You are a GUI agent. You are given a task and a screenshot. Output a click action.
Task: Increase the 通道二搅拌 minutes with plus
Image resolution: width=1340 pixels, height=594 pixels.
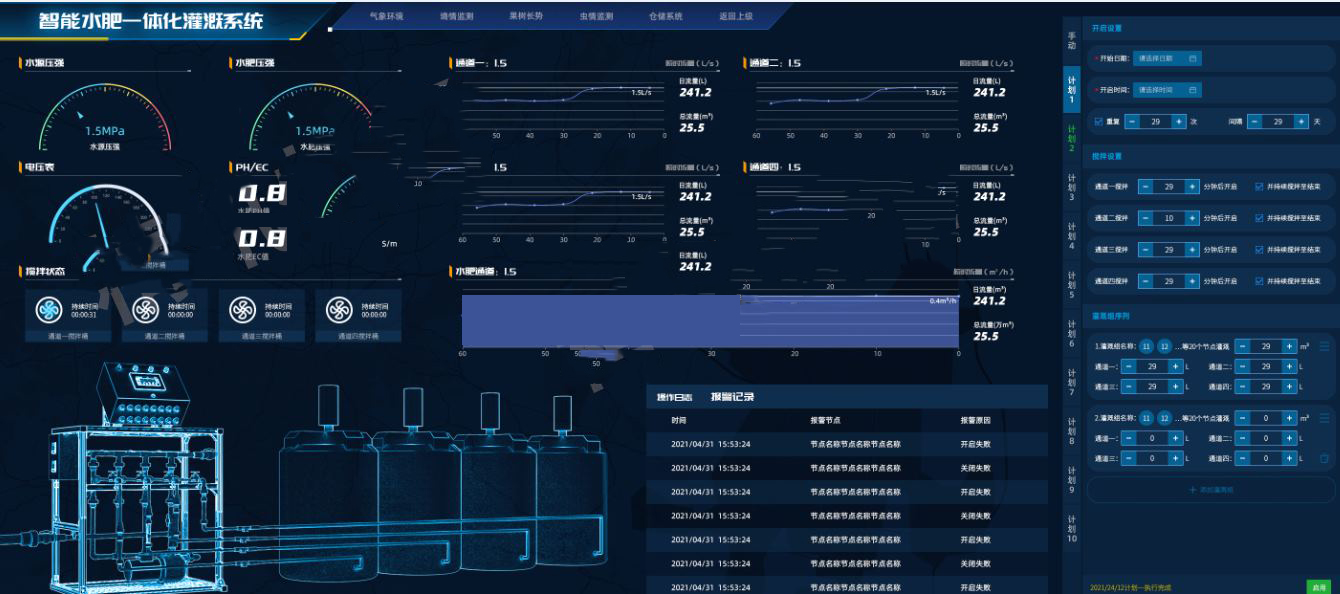(x=1192, y=218)
